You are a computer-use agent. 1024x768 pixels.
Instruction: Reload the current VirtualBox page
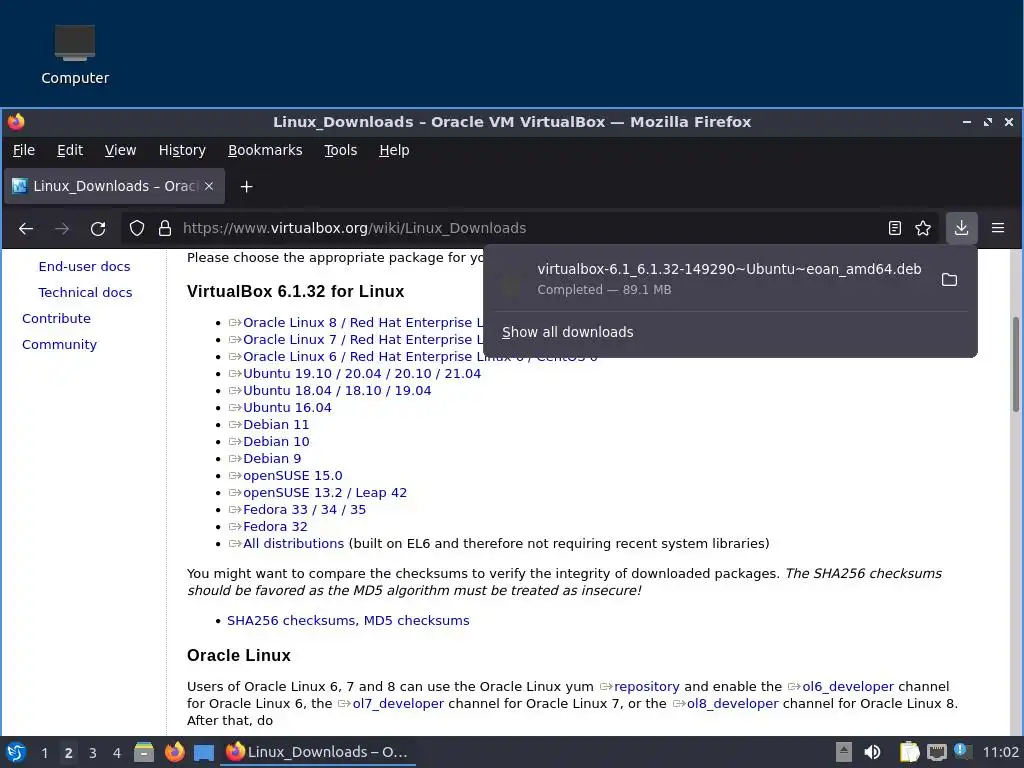click(98, 229)
